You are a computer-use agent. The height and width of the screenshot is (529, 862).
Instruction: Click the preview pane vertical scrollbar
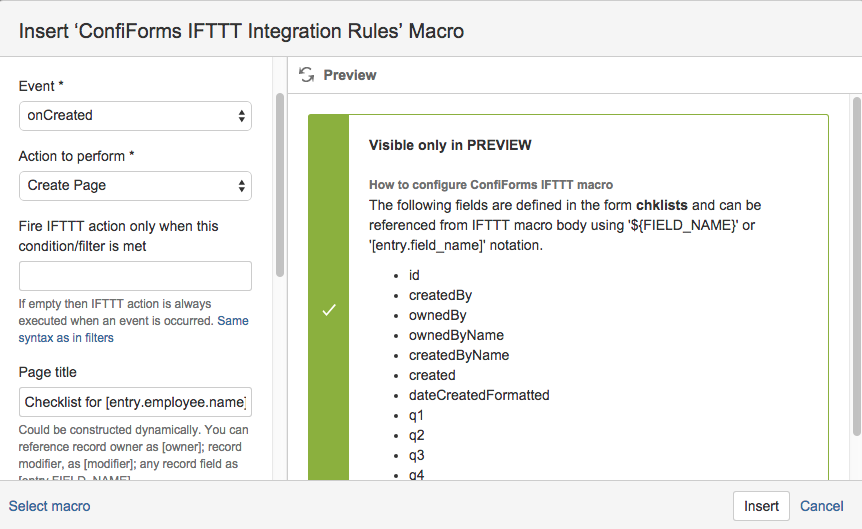[x=856, y=265]
